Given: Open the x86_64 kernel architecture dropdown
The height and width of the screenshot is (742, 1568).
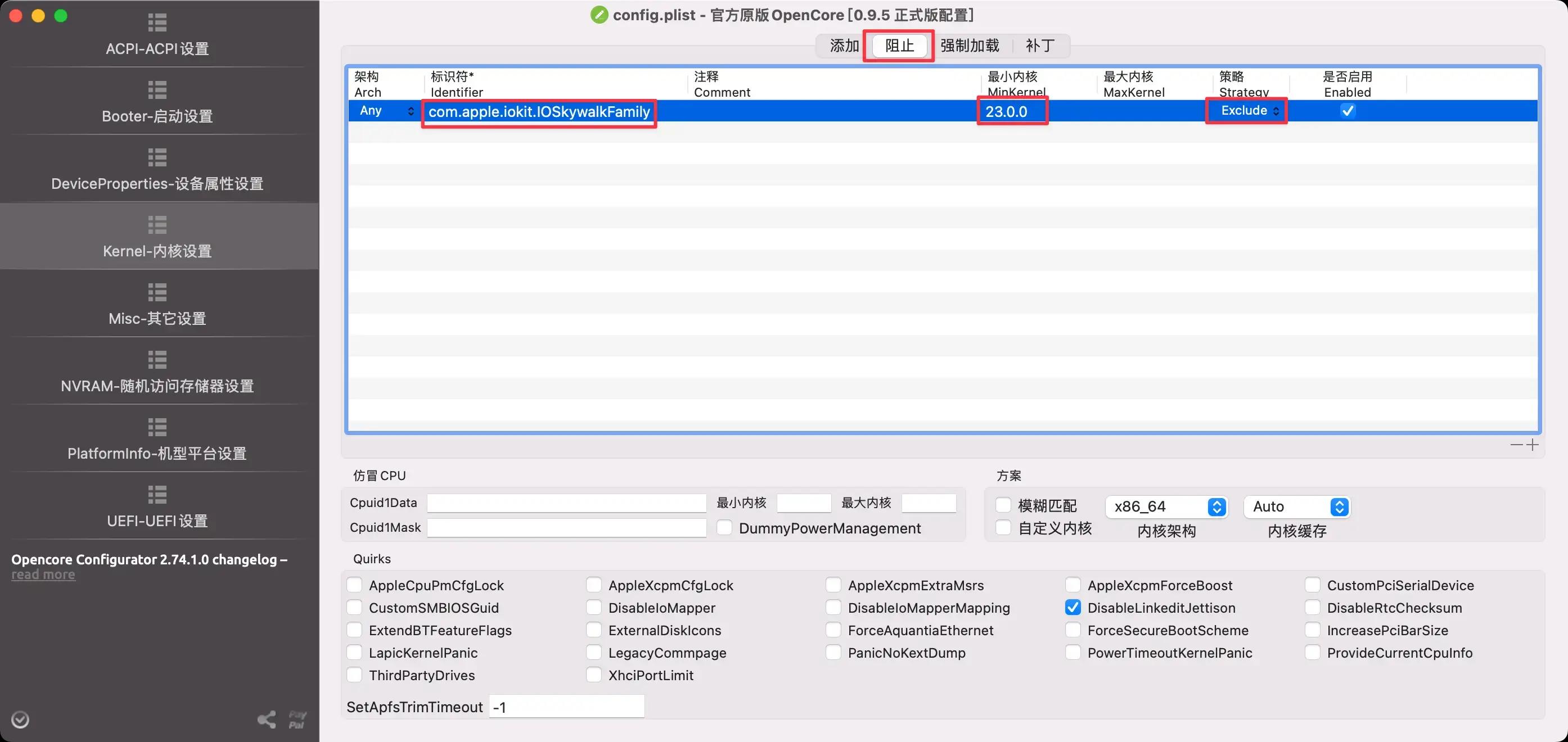Looking at the screenshot, I should (1166, 506).
